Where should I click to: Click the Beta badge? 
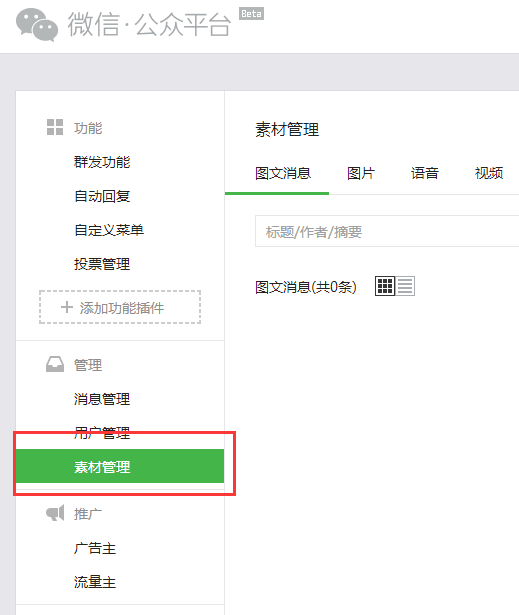[x=251, y=14]
